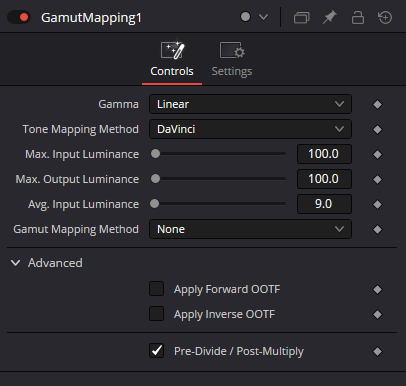Add keyframe for Avg. Input Luminance
Viewport: 406px width, 386px height.
point(377,204)
